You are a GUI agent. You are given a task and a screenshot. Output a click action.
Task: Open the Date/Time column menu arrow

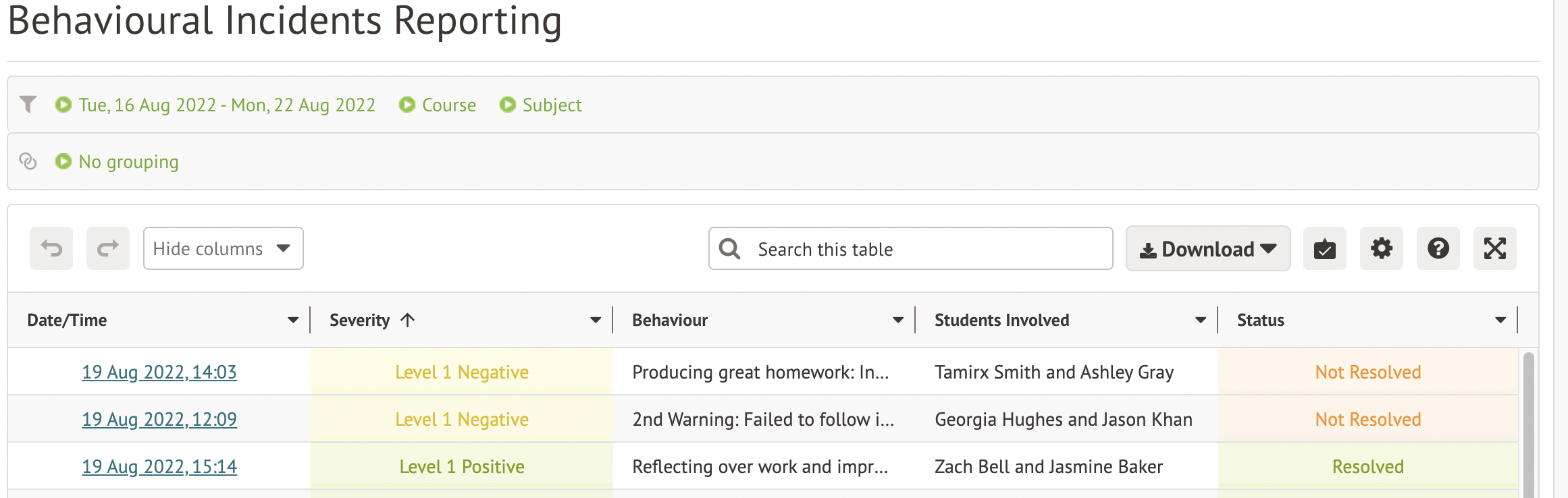(x=293, y=321)
